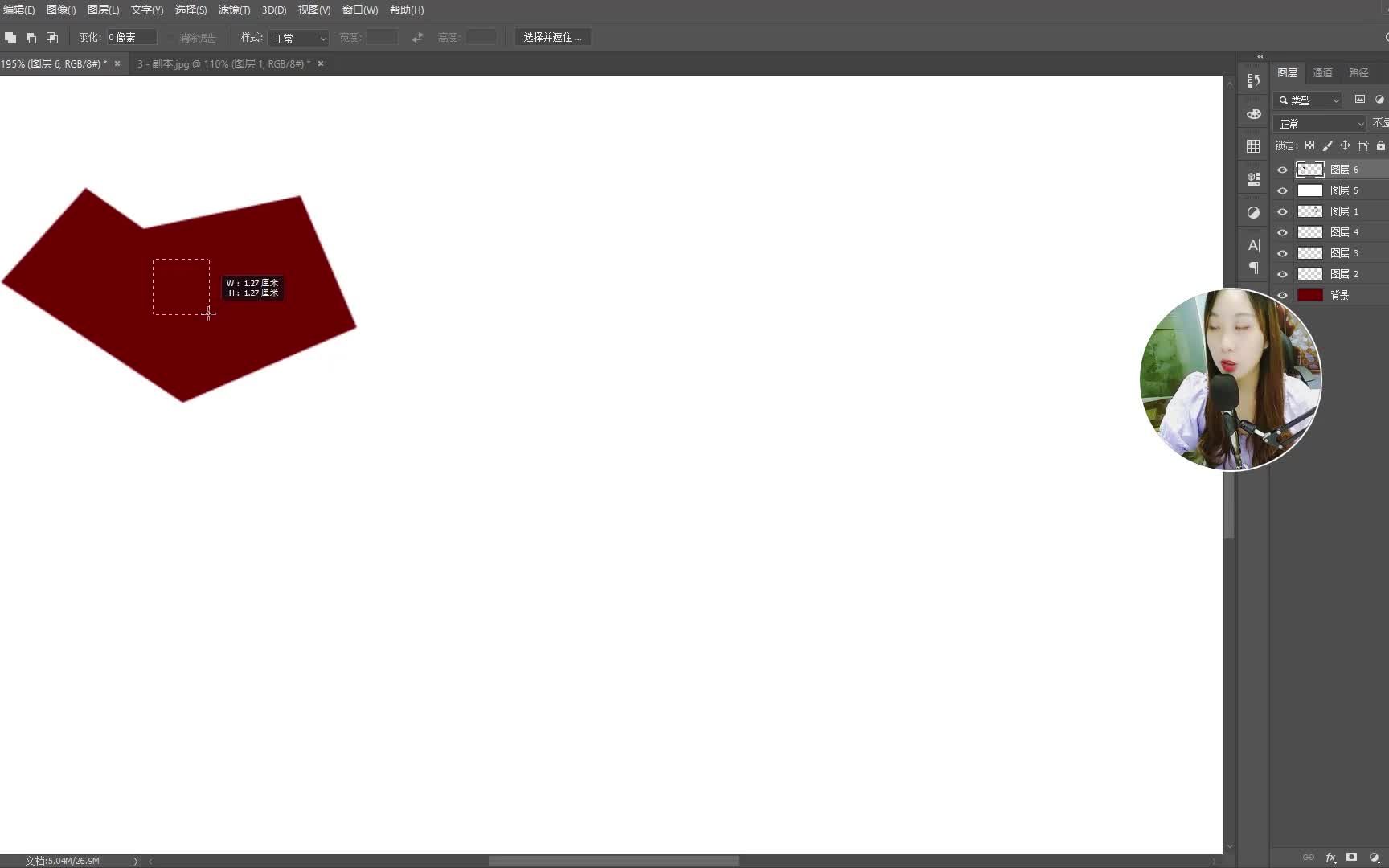Click the 选择并遮住 button
Image resolution: width=1389 pixels, height=868 pixels.
(552, 37)
